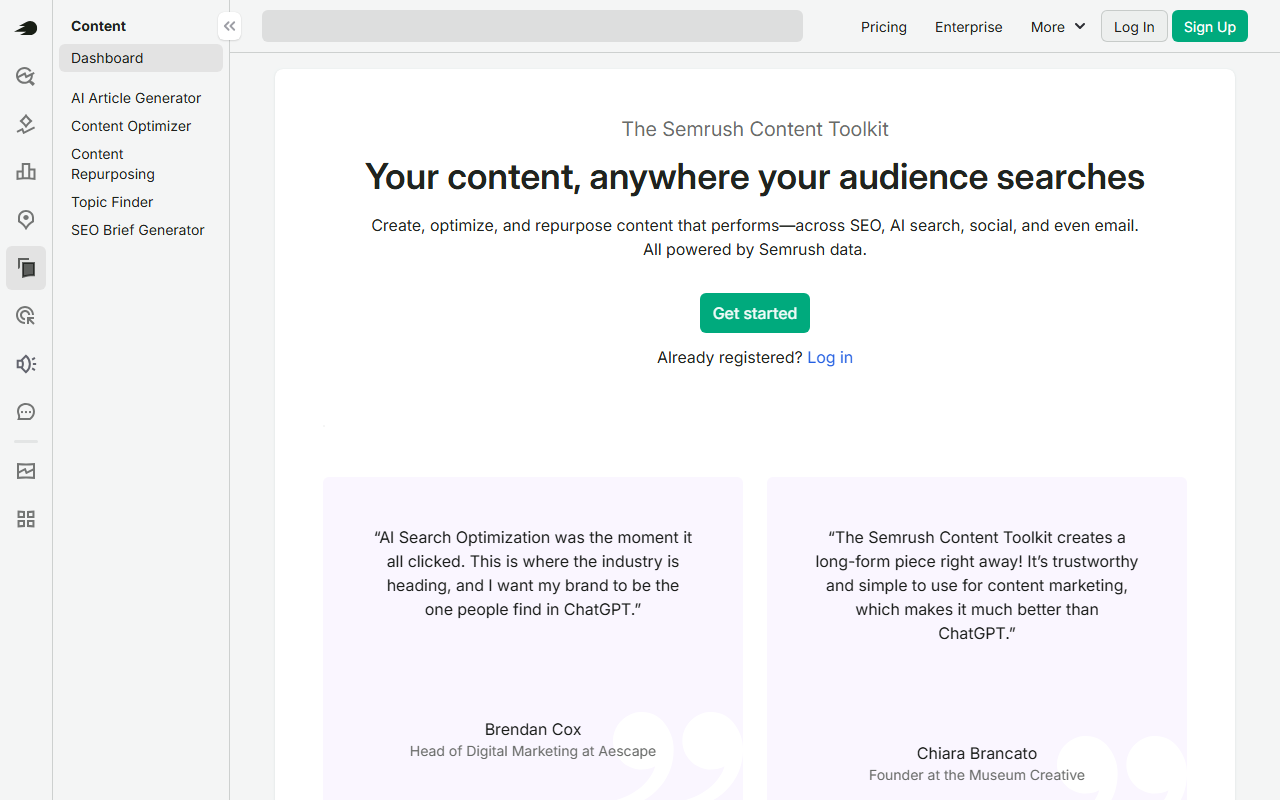Go to the Enterprise page

[x=969, y=27]
